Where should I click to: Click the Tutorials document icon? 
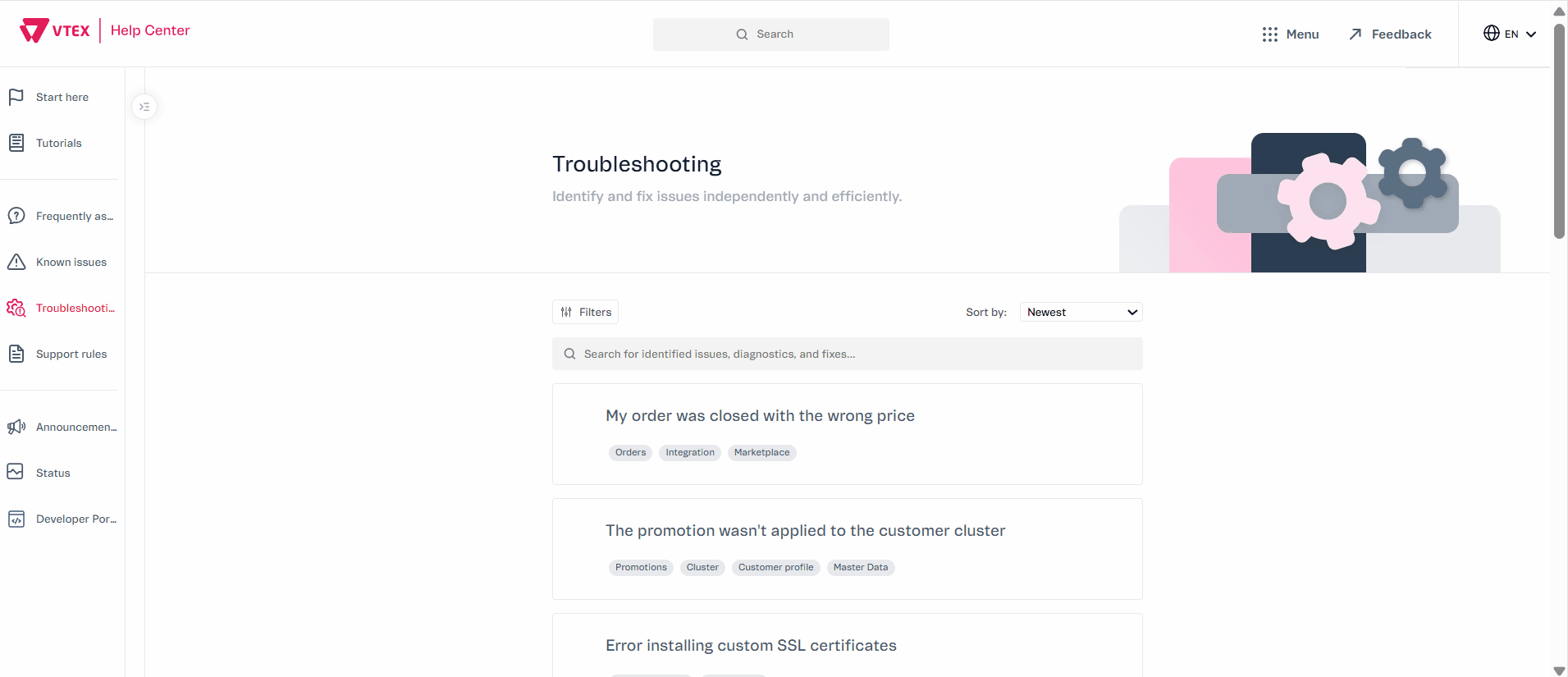(x=16, y=143)
